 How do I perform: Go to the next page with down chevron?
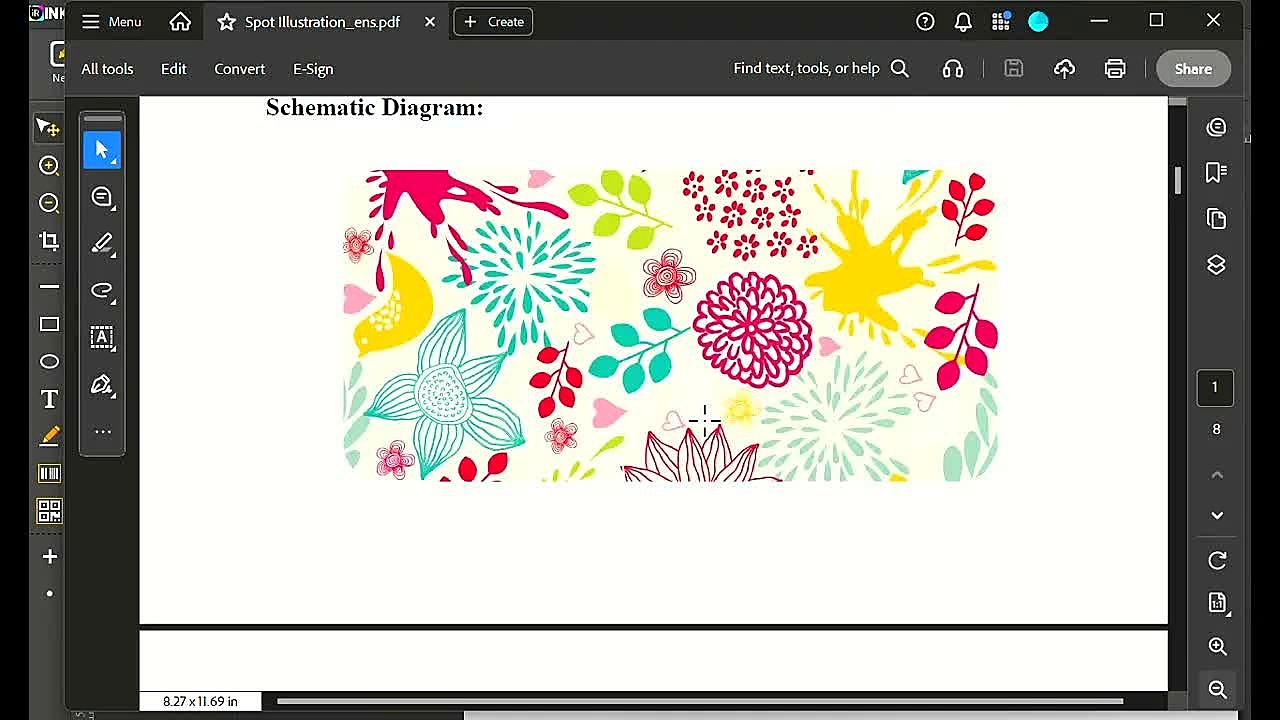1217,515
